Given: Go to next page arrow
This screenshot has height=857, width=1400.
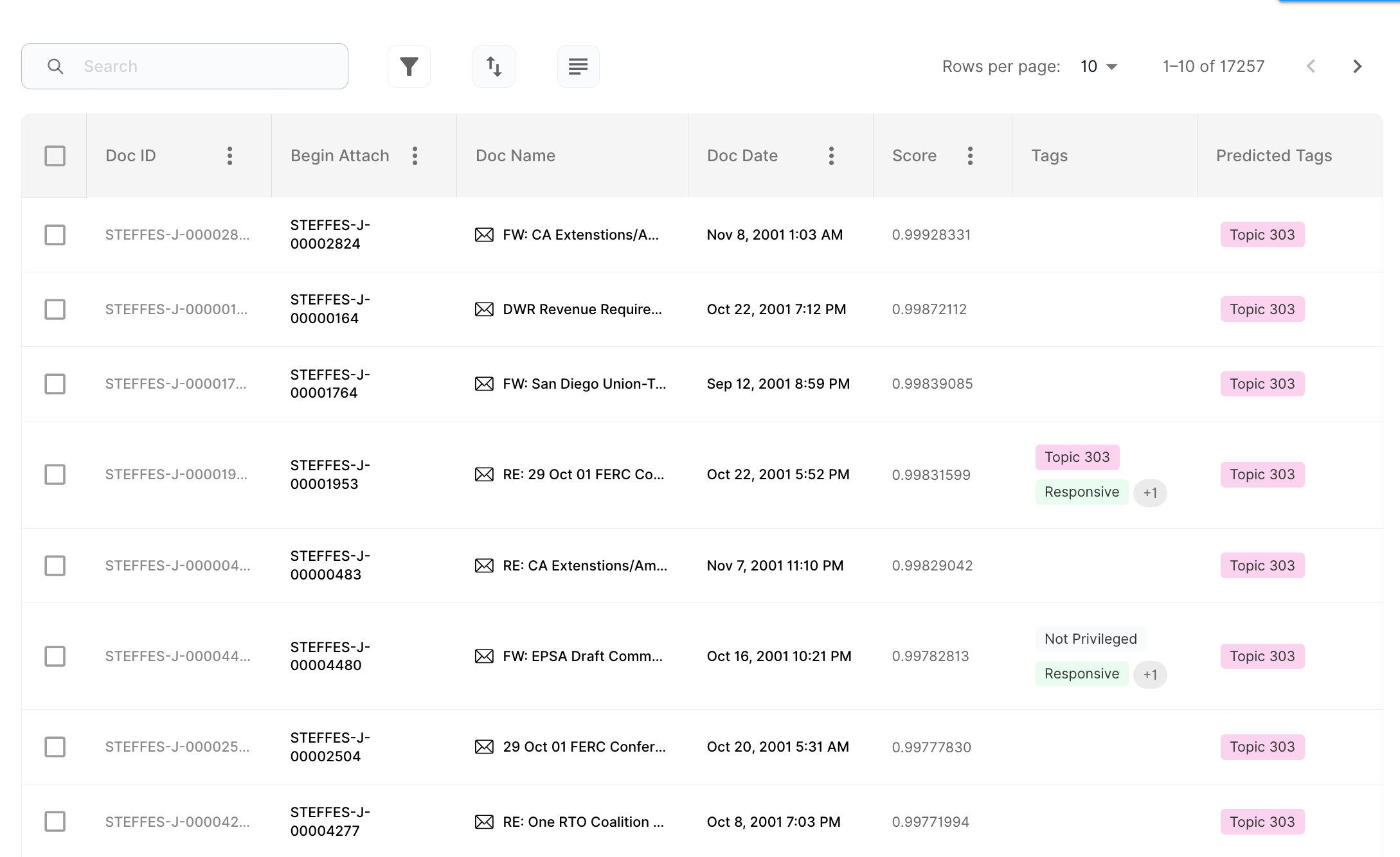Looking at the screenshot, I should 1357,66.
